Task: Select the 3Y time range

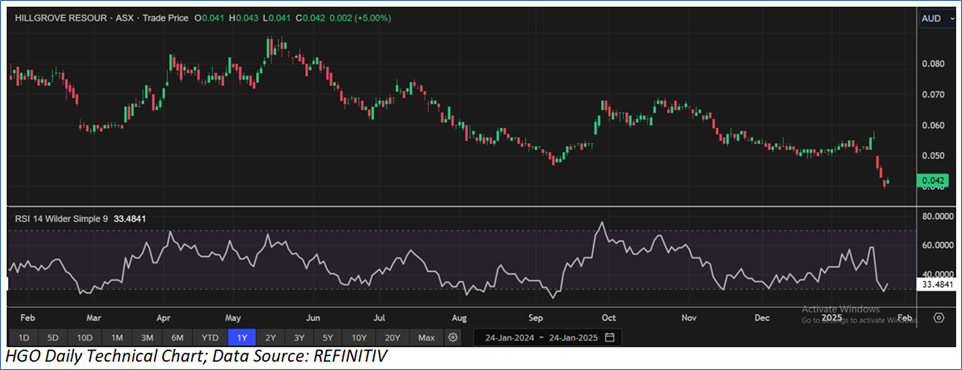Action: pos(299,337)
